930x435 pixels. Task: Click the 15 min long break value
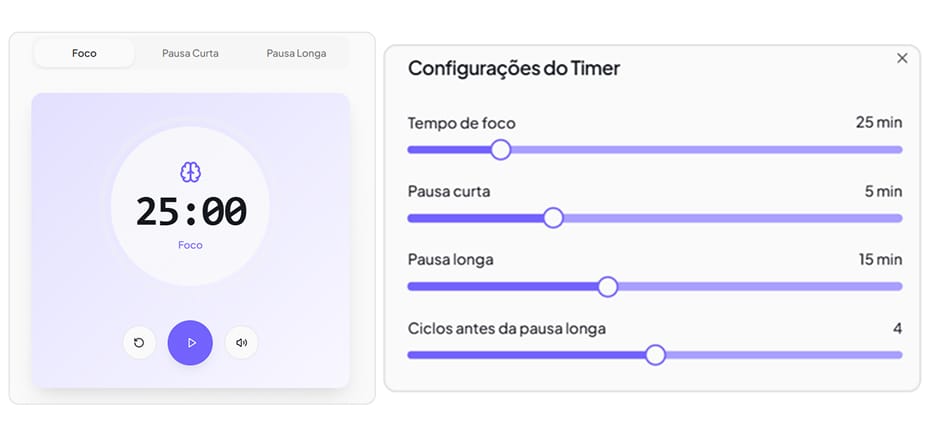[880, 260]
